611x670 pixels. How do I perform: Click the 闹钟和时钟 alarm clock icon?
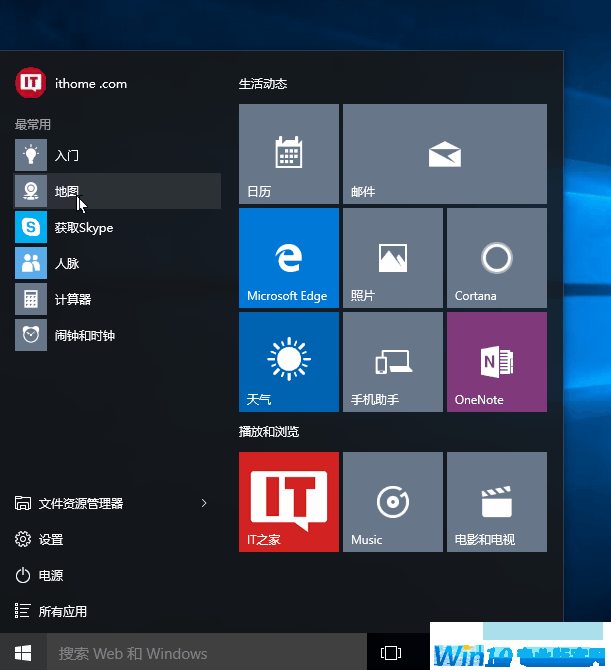point(31,335)
